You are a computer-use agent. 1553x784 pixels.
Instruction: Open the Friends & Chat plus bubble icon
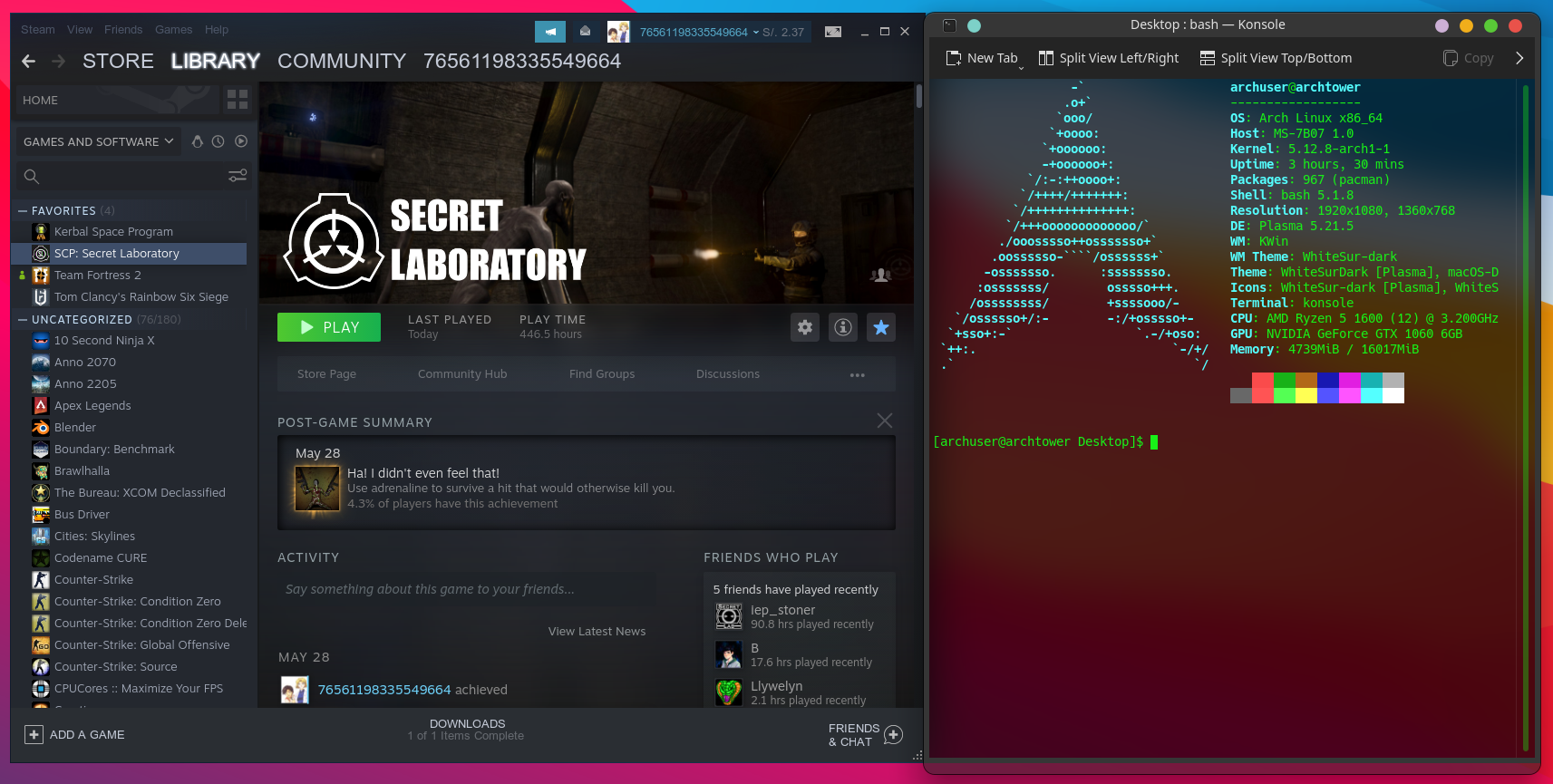[x=894, y=734]
